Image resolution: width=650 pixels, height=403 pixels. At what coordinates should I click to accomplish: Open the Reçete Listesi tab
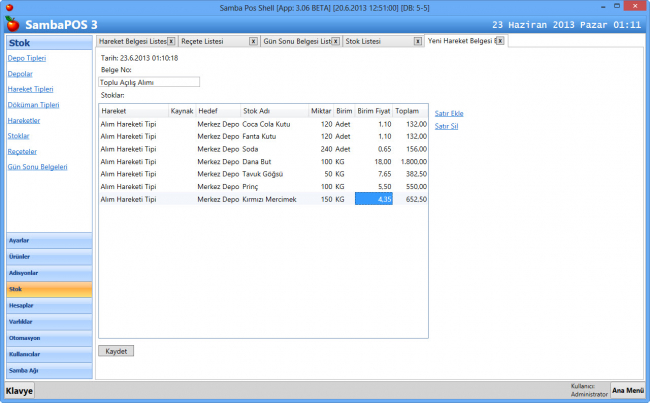point(210,41)
